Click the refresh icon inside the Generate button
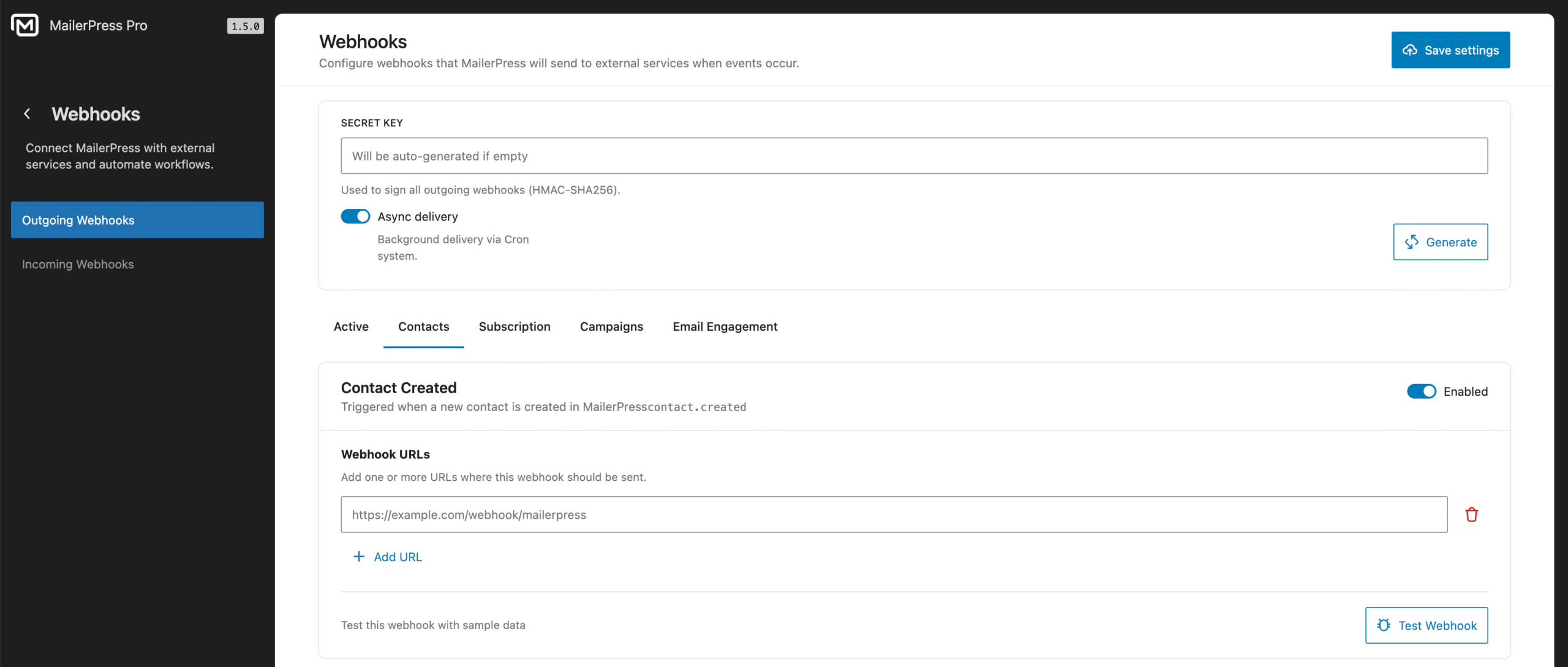Image resolution: width=1568 pixels, height=667 pixels. (1412, 242)
